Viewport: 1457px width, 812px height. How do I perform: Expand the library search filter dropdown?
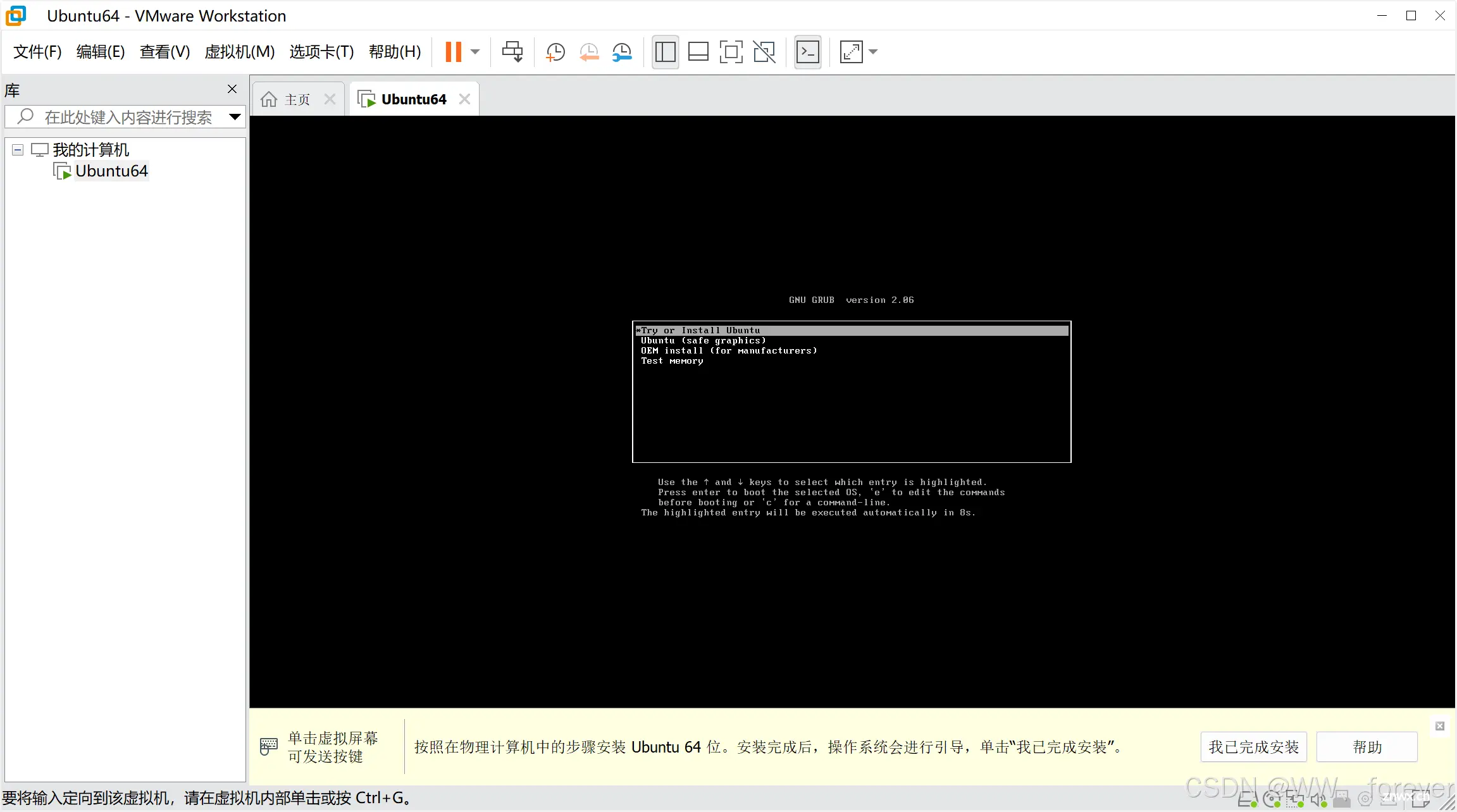(x=235, y=117)
